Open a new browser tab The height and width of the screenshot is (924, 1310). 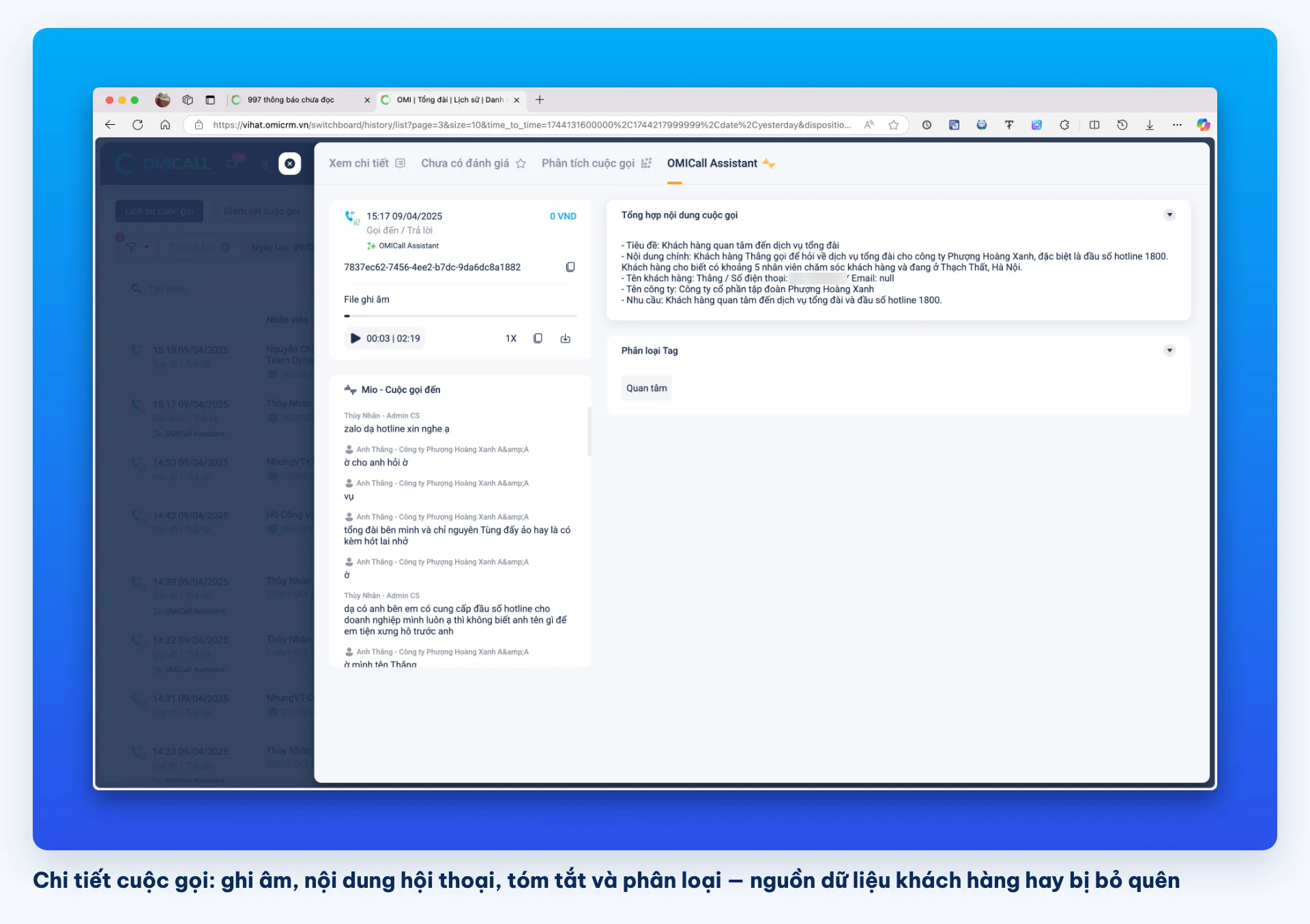pos(540,100)
